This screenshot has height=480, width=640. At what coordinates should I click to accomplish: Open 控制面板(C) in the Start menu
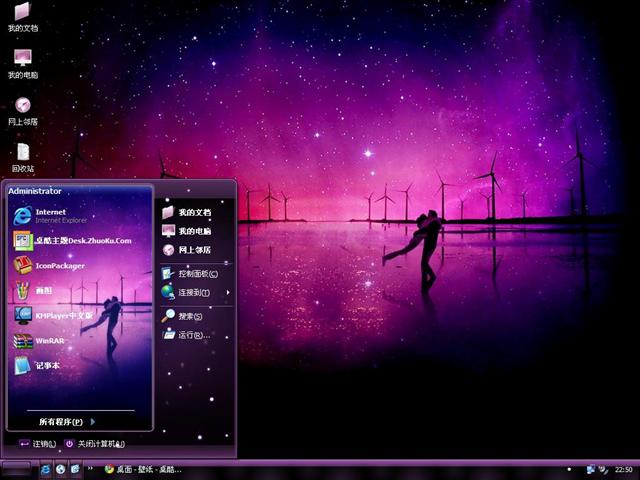(x=196, y=274)
